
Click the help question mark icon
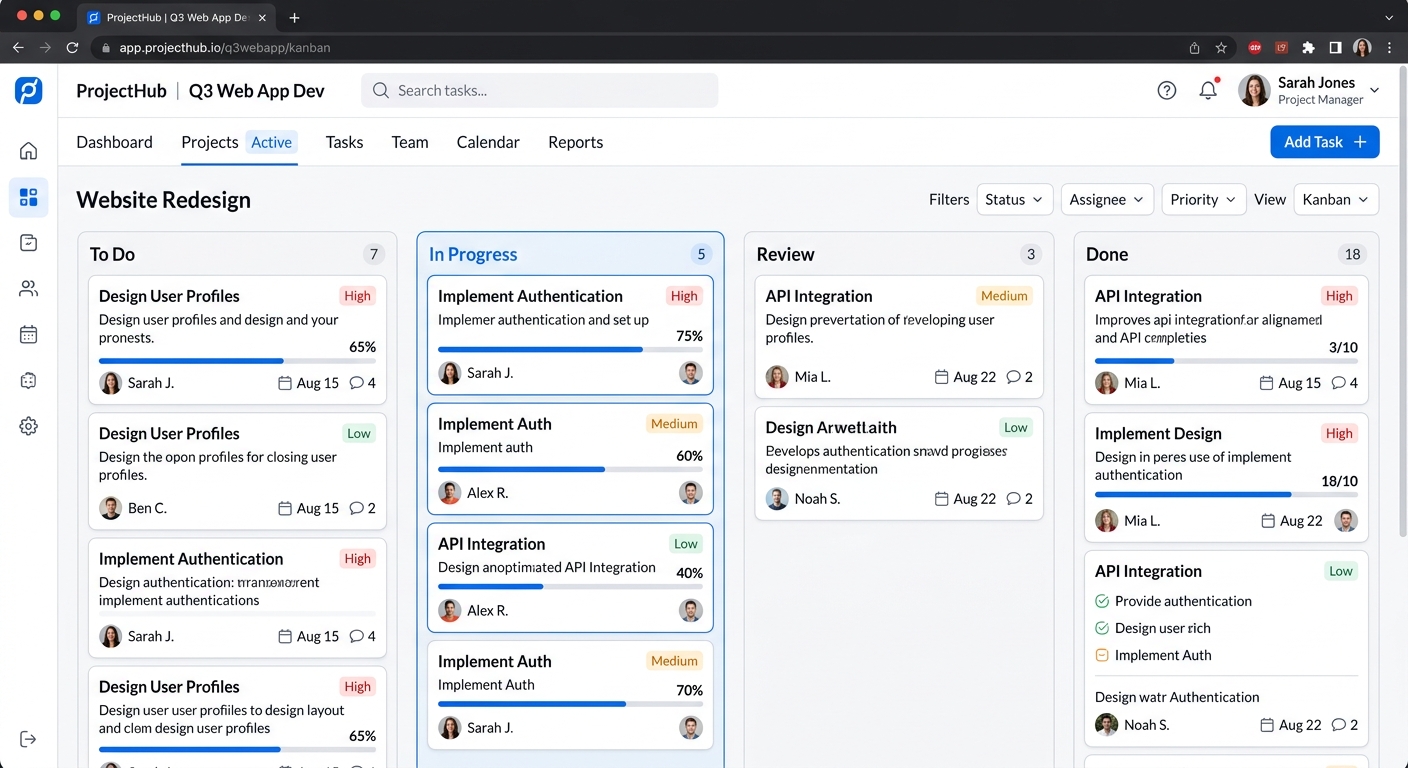pyautogui.click(x=1167, y=90)
